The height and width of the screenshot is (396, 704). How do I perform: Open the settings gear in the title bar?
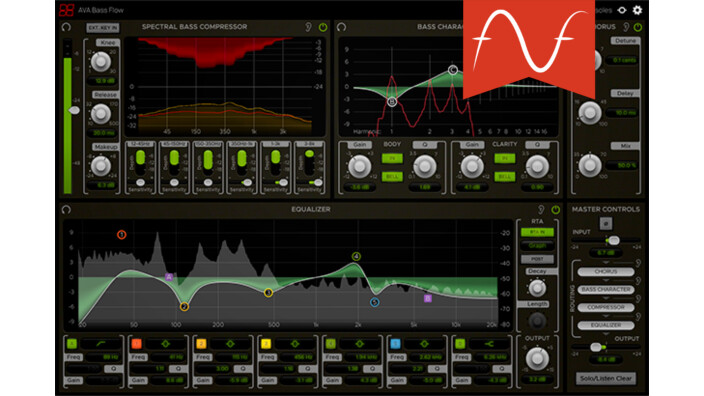637,10
